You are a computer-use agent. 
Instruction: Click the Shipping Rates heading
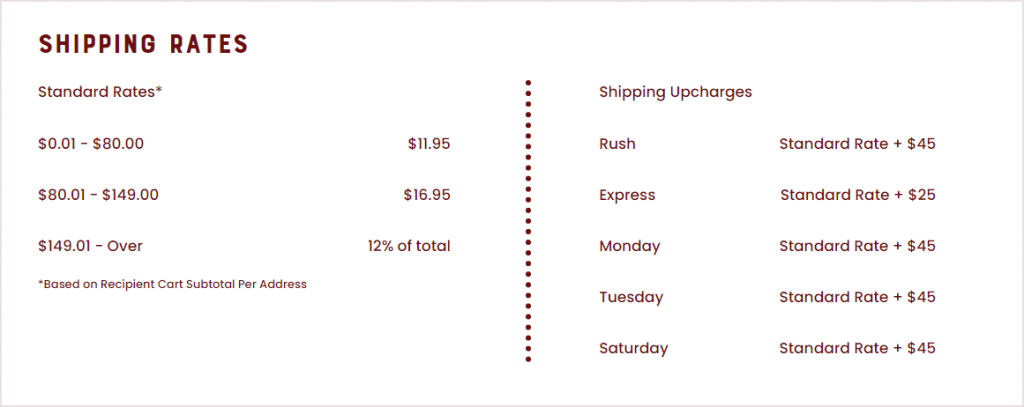(x=143, y=44)
